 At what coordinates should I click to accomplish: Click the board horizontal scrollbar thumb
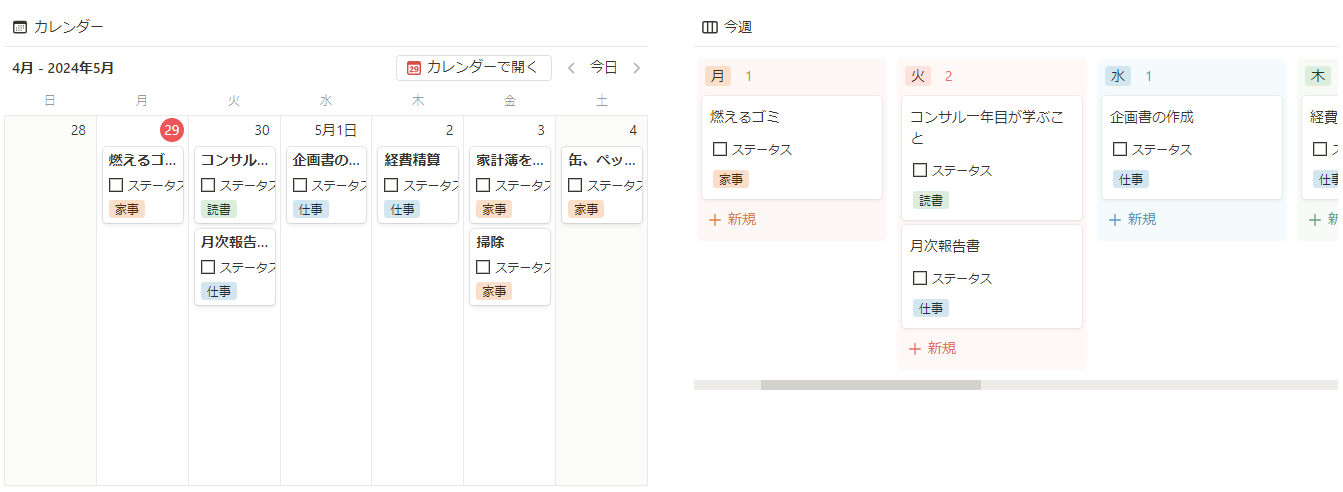(x=870, y=385)
